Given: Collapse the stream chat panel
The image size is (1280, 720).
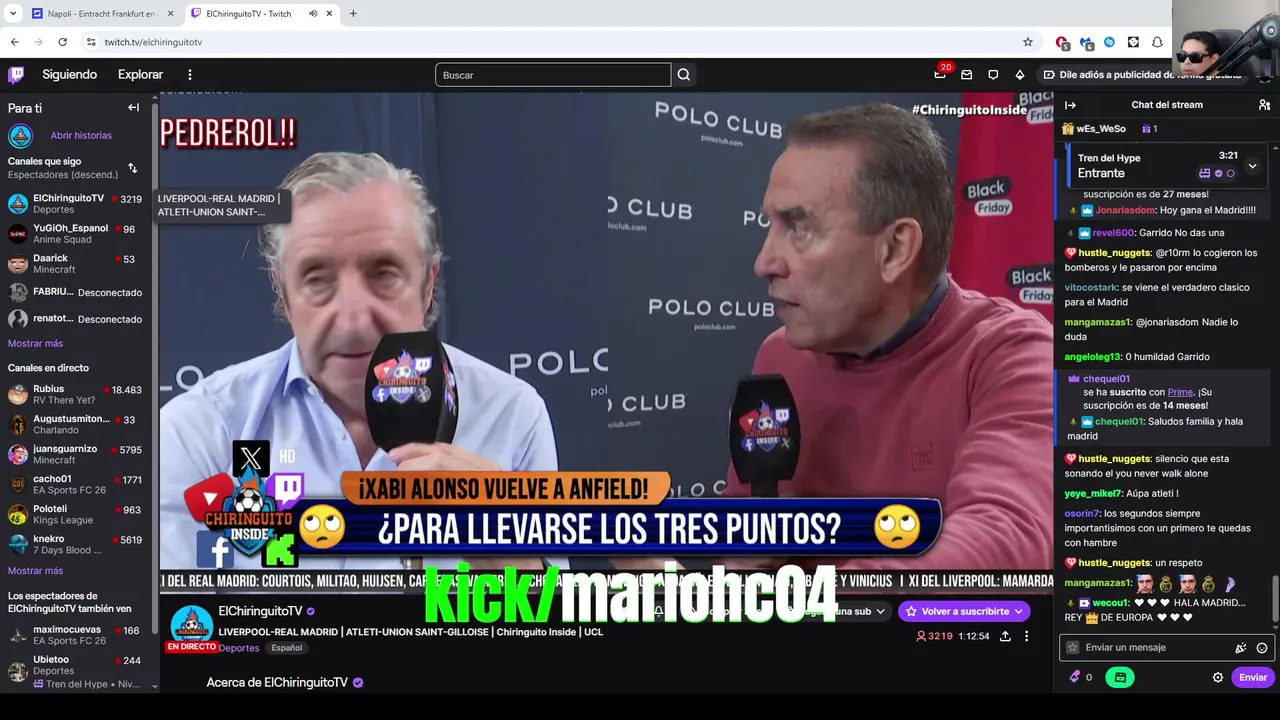Looking at the screenshot, I should (1070, 105).
